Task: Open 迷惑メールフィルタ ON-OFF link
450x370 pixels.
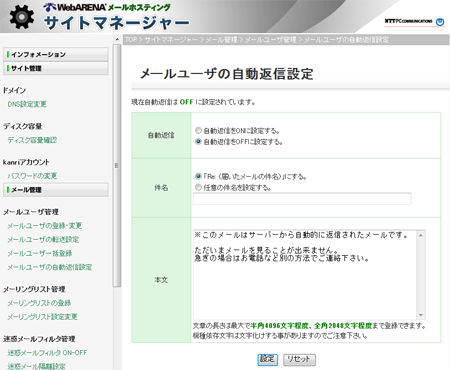Action: pos(47,352)
